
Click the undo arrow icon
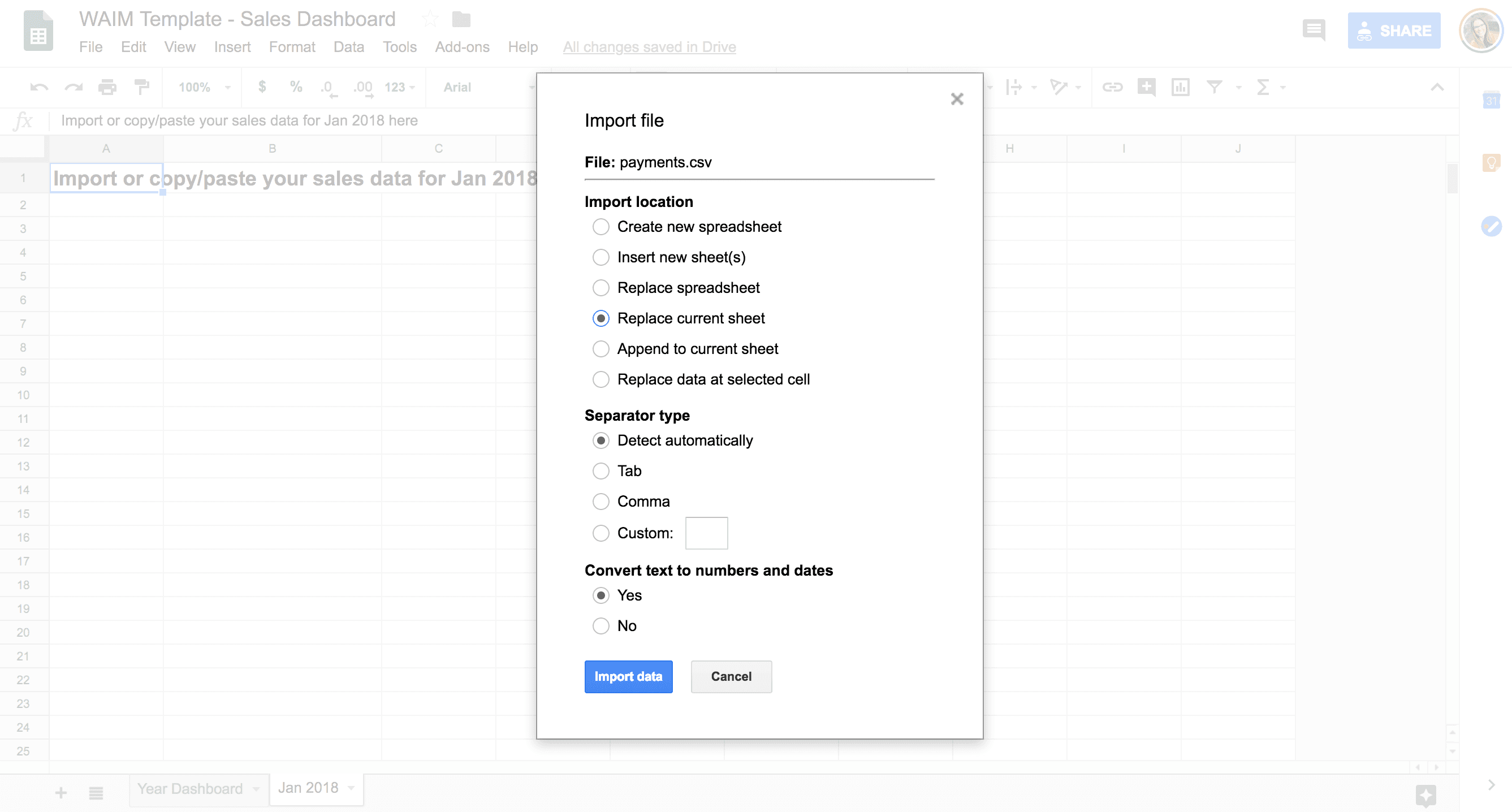(x=39, y=88)
